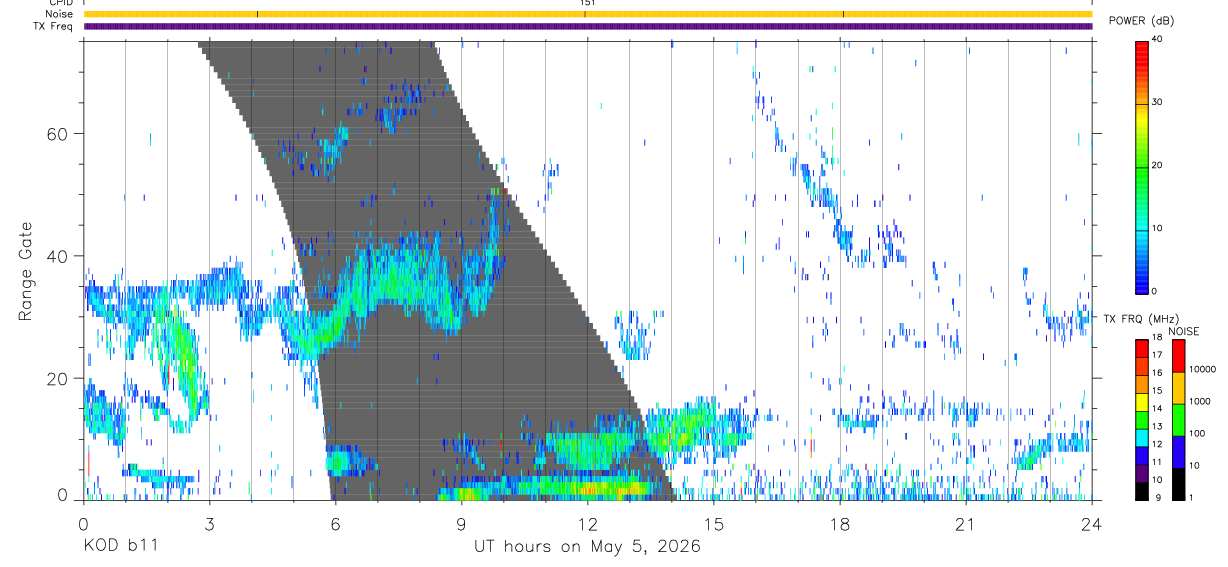Viewport: 1228px width, 567px height.
Task: Click the '11' label on the TX FRQ scale
Action: pyautogui.click(x=1157, y=462)
